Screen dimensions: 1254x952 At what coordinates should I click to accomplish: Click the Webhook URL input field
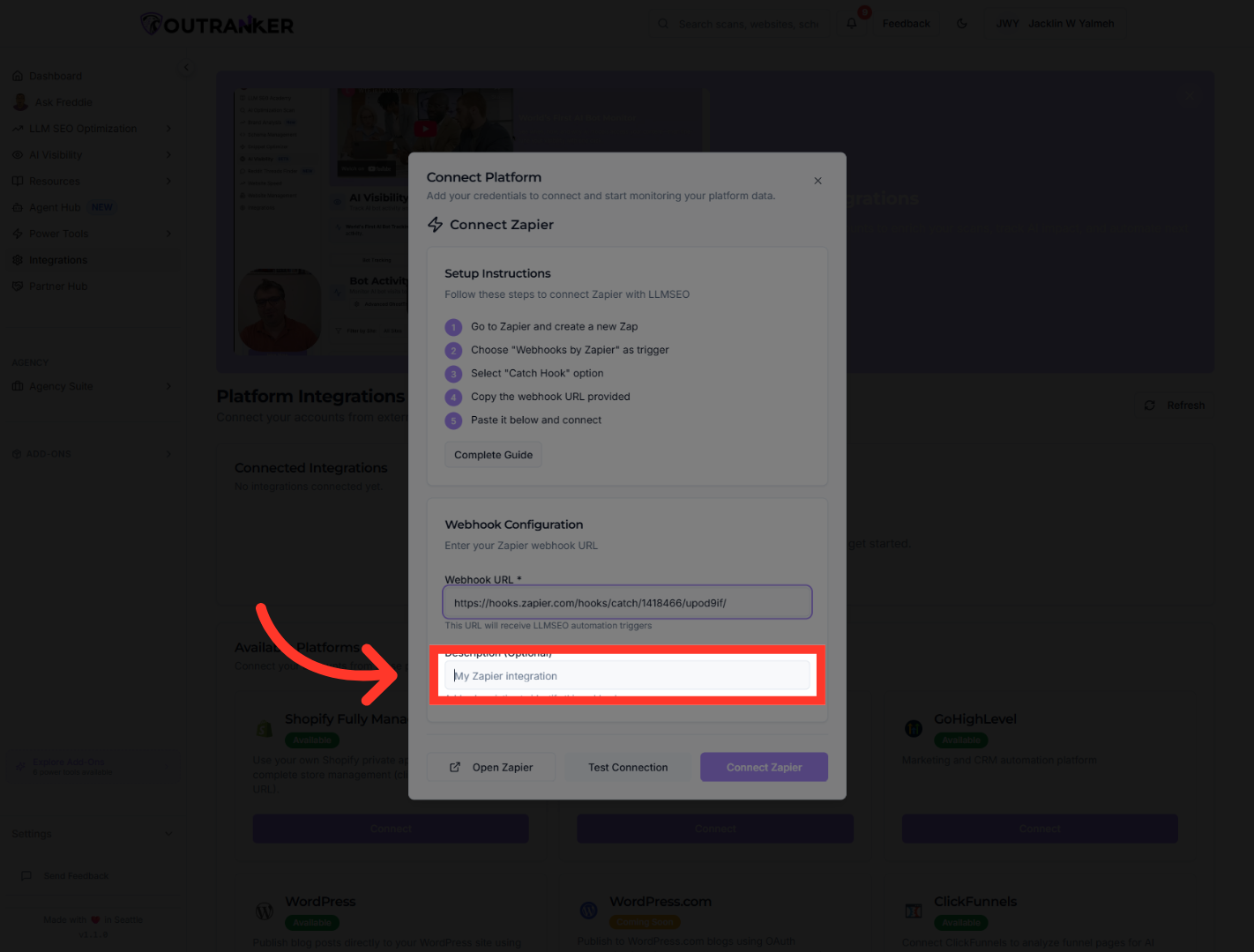tap(627, 603)
